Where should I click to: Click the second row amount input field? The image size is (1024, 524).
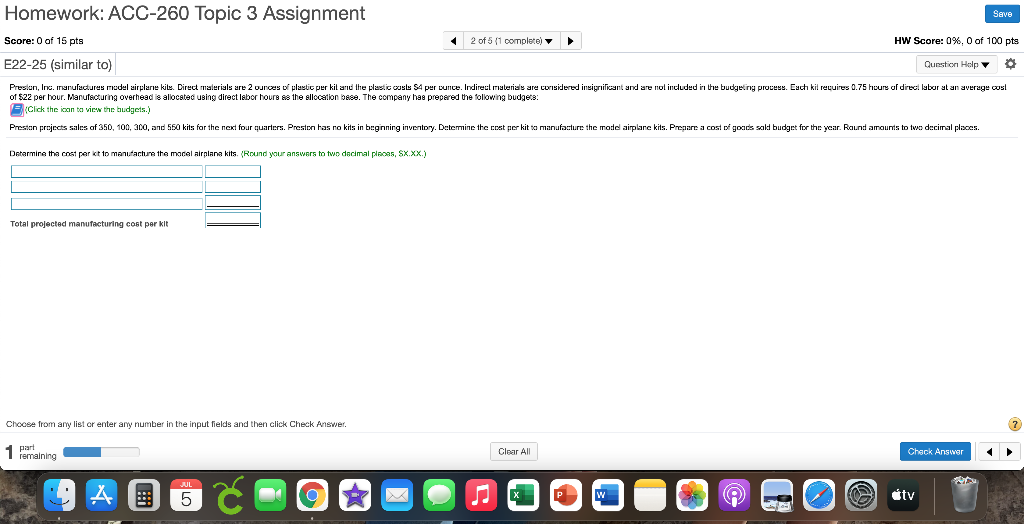point(232,187)
